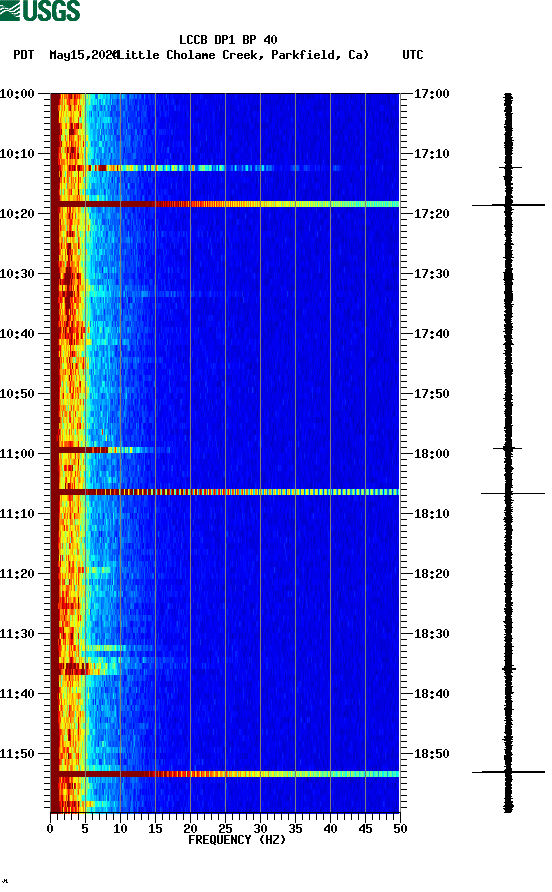Image resolution: width=552 pixels, height=892 pixels.
Task: Click the 11:50 PDT time label
Action: pyautogui.click(x=17, y=754)
